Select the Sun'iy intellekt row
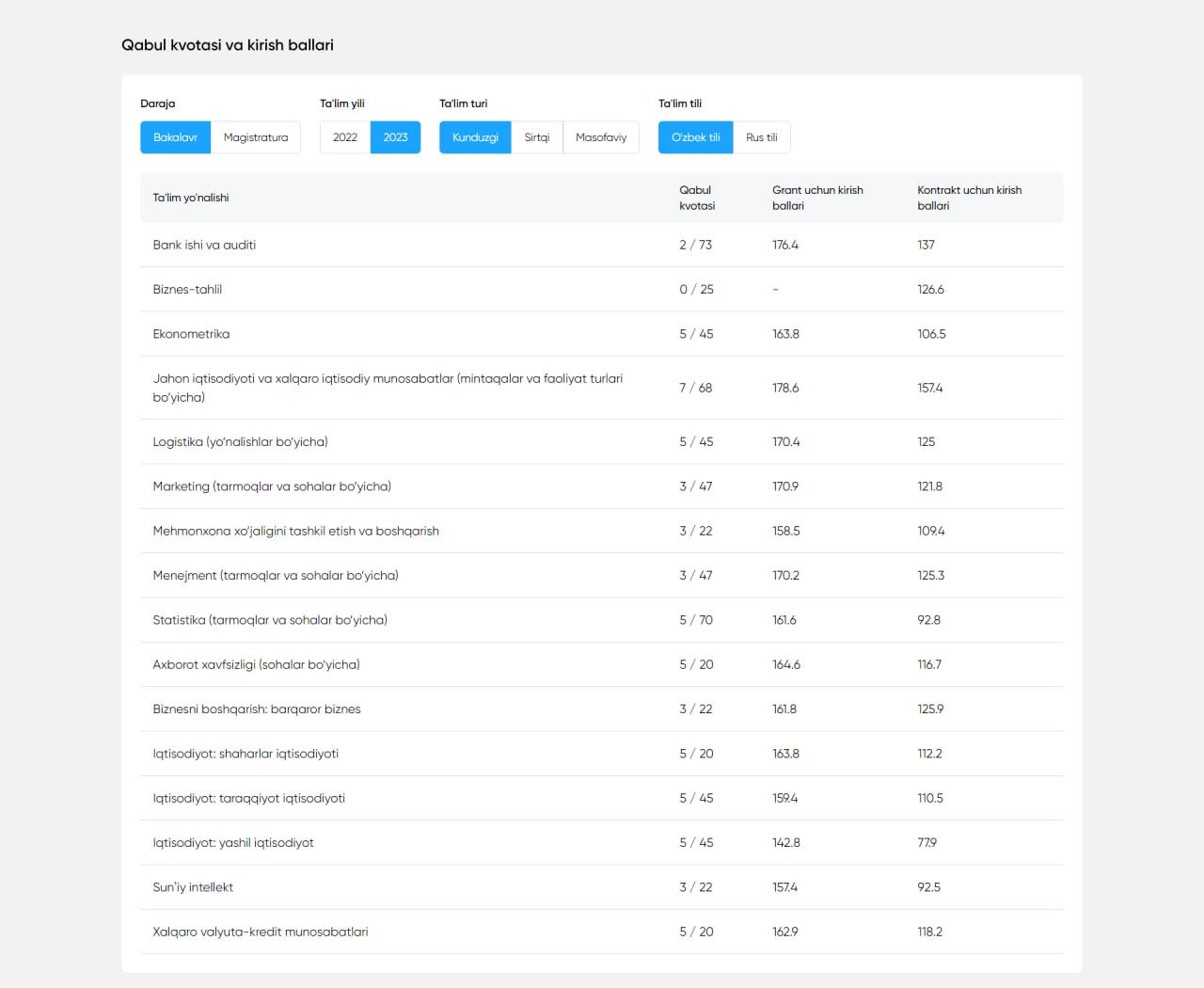The image size is (1204, 988). (x=193, y=887)
